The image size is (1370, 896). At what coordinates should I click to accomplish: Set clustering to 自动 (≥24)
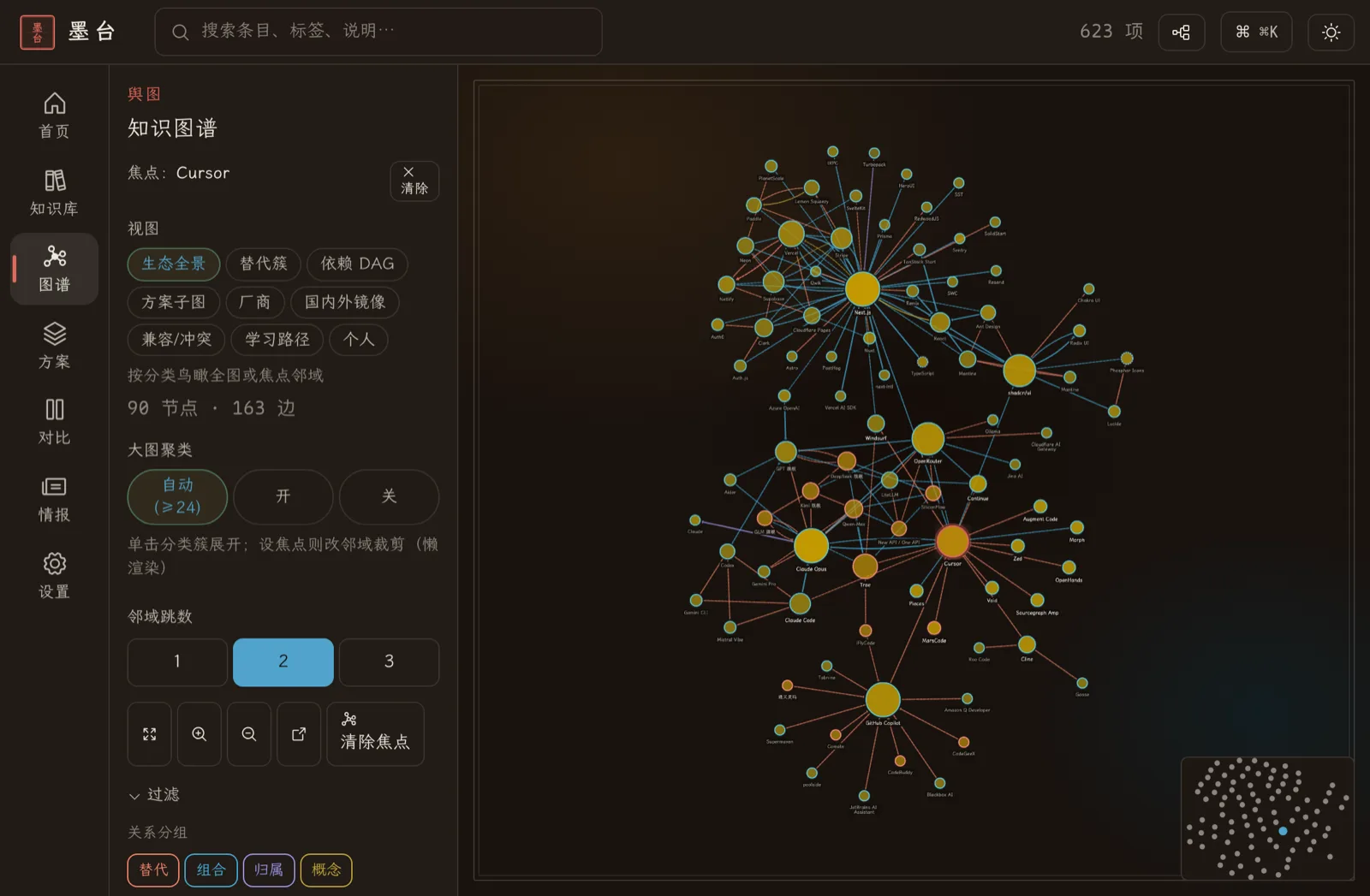pyautogui.click(x=177, y=496)
